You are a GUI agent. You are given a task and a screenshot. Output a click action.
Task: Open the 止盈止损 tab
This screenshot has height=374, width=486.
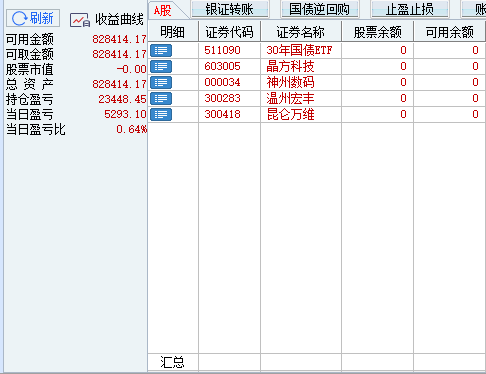click(x=410, y=9)
